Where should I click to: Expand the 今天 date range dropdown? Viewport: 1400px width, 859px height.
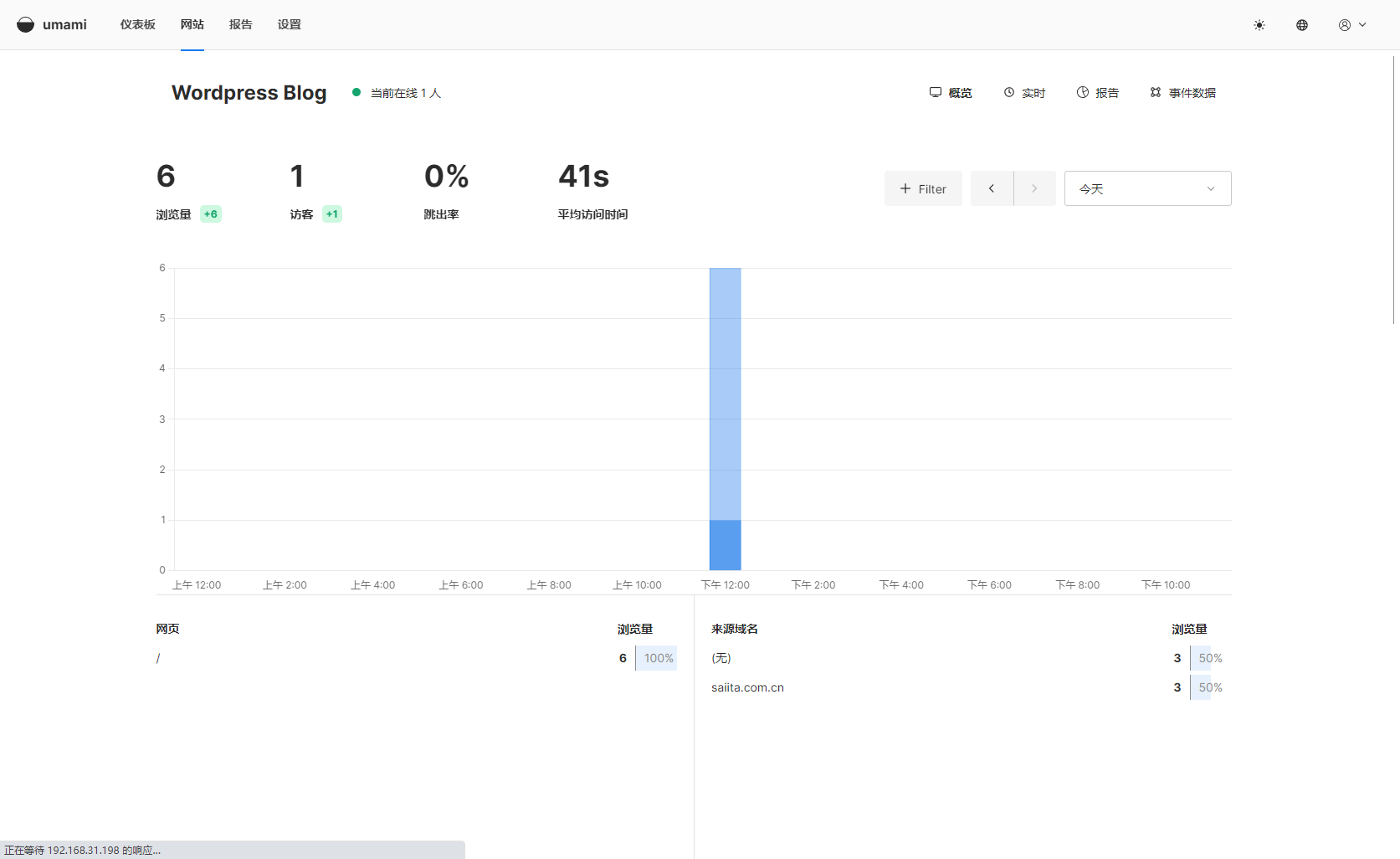(1147, 188)
